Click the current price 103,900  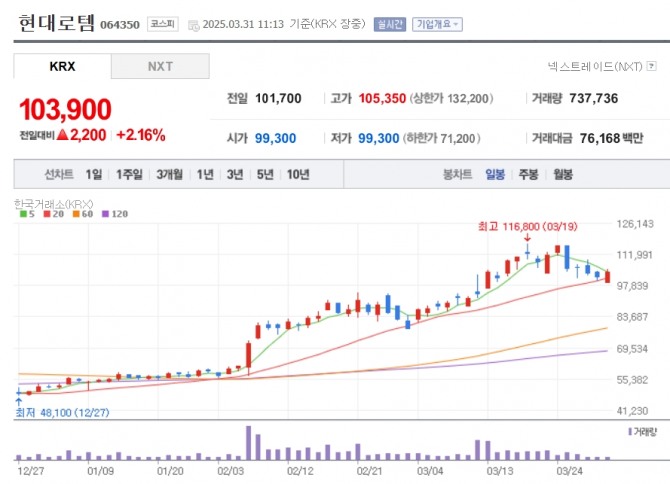[65, 109]
